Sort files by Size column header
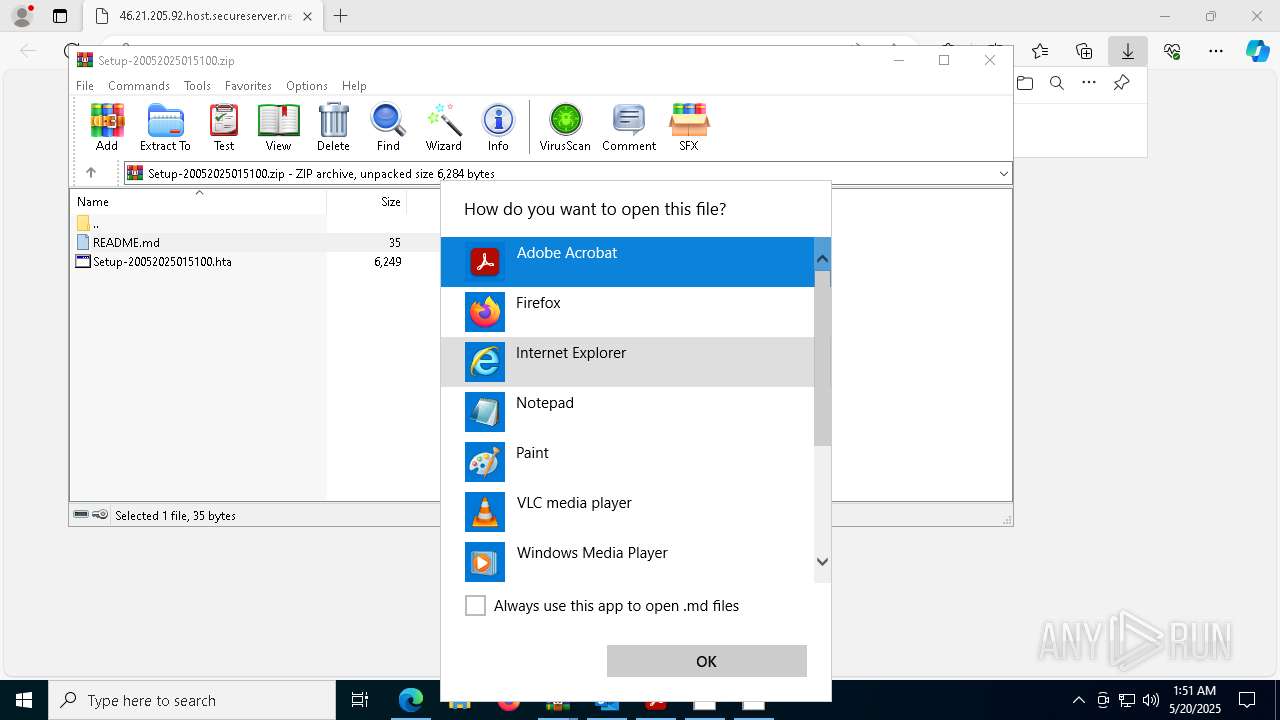This screenshot has width=1280, height=720. (366, 201)
